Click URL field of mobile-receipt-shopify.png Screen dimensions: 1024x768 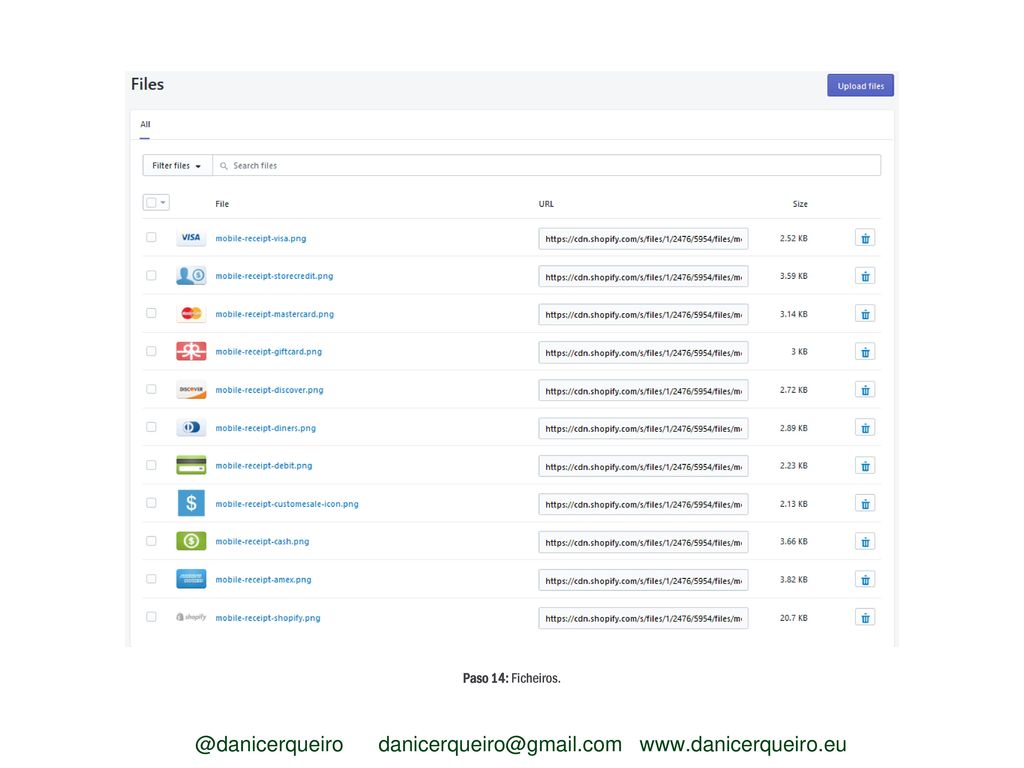click(x=643, y=618)
